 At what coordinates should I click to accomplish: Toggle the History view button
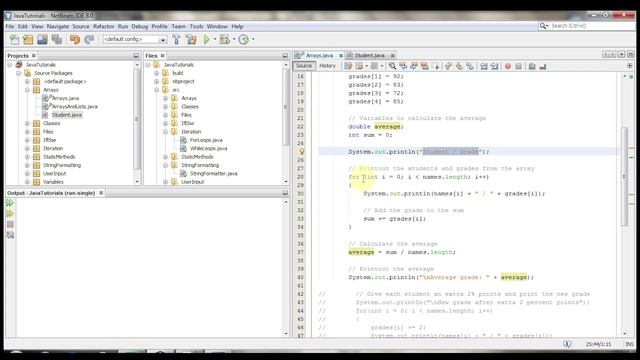point(327,66)
